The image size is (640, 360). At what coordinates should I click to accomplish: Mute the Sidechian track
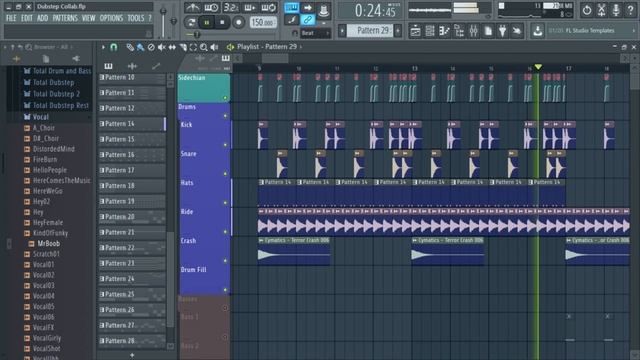point(225,98)
